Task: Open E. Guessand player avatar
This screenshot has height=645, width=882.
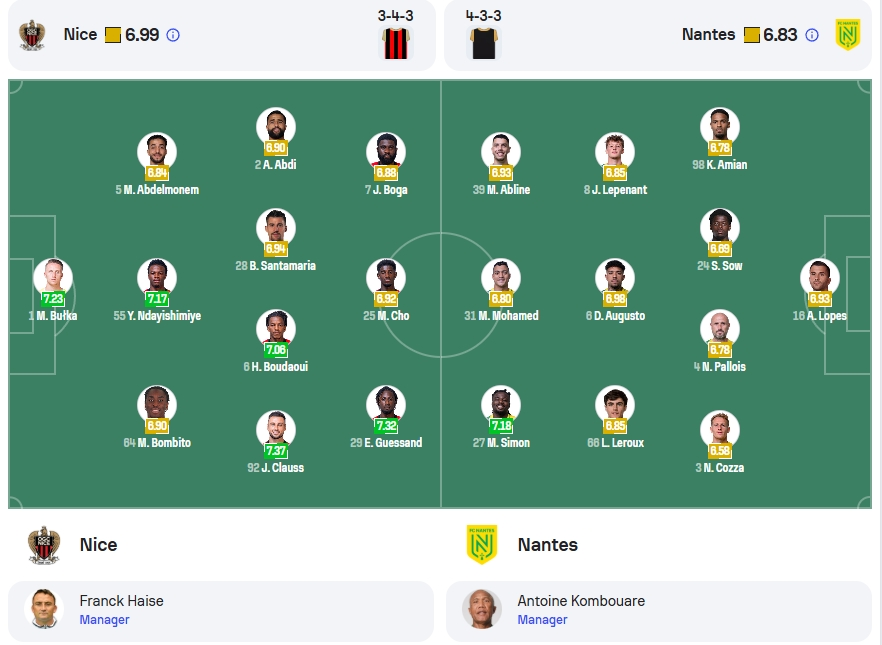Action: [386, 405]
